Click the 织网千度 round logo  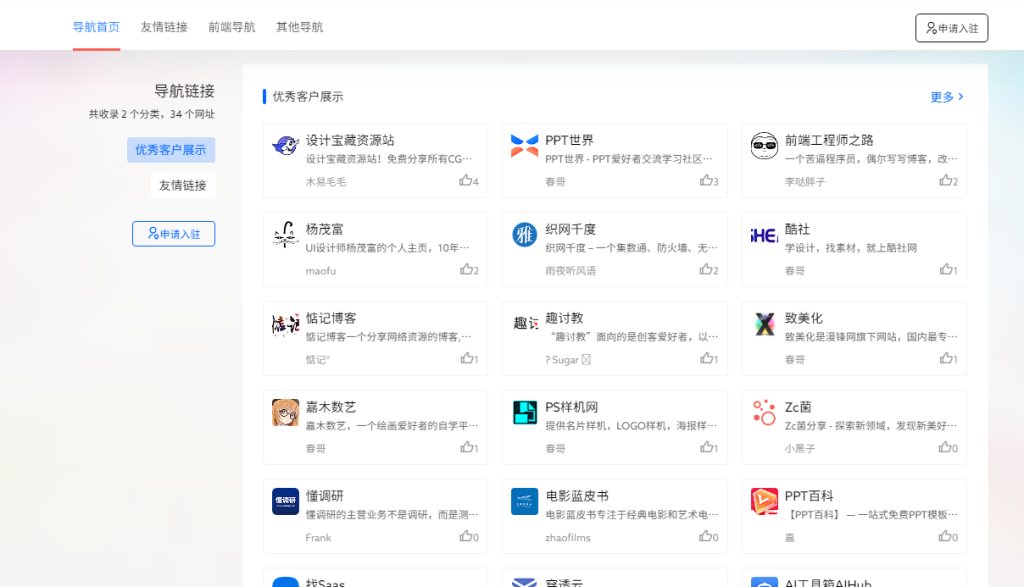point(524,234)
